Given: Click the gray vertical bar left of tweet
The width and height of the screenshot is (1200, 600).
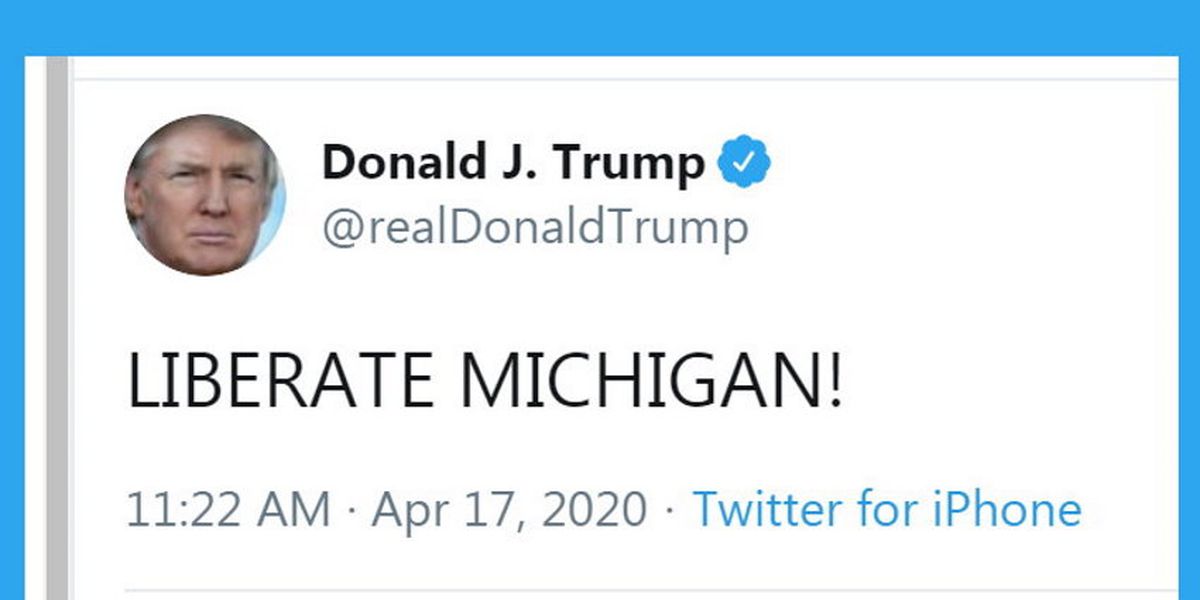Looking at the screenshot, I should [58, 330].
